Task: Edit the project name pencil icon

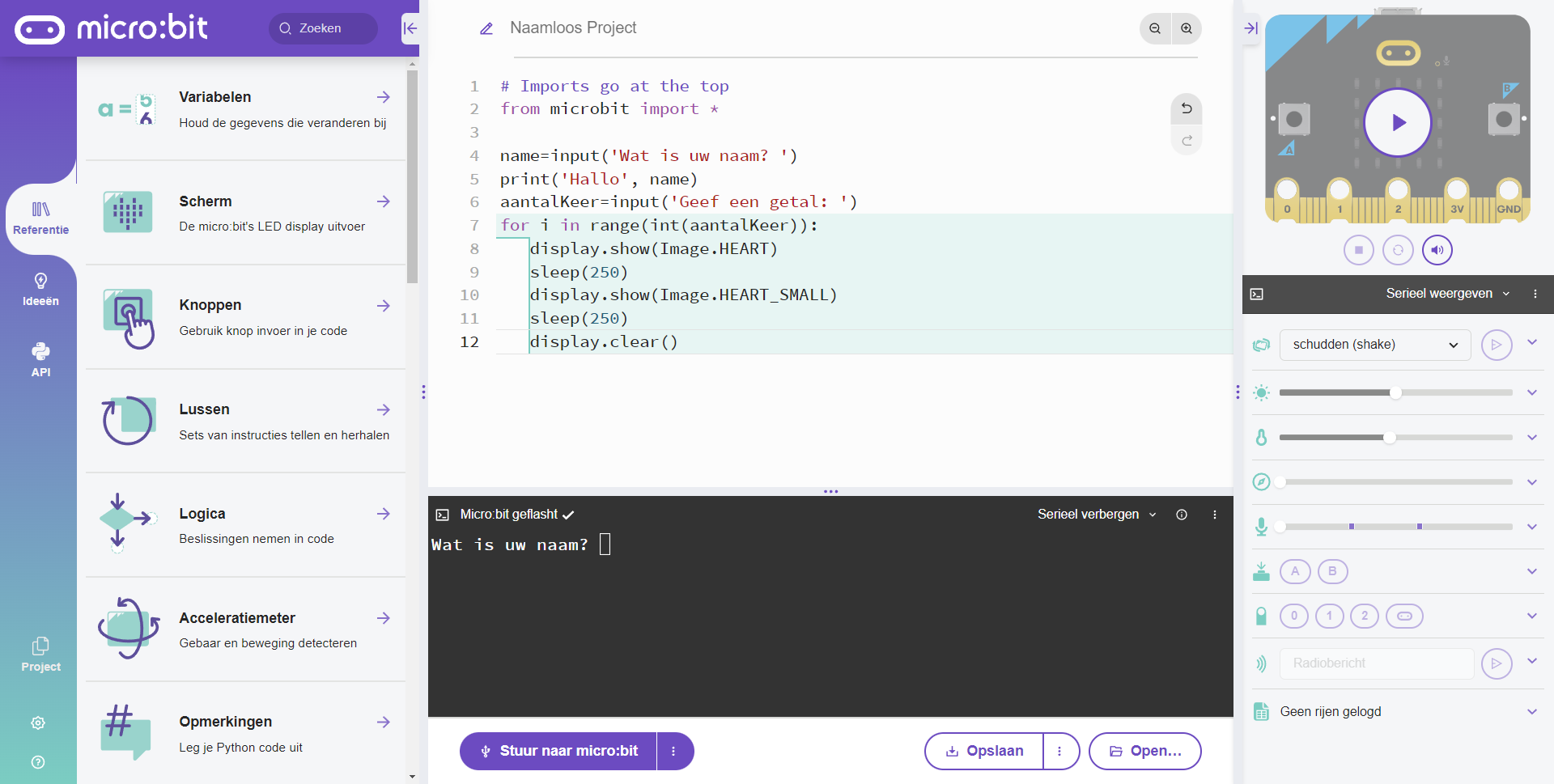Action: pos(486,29)
